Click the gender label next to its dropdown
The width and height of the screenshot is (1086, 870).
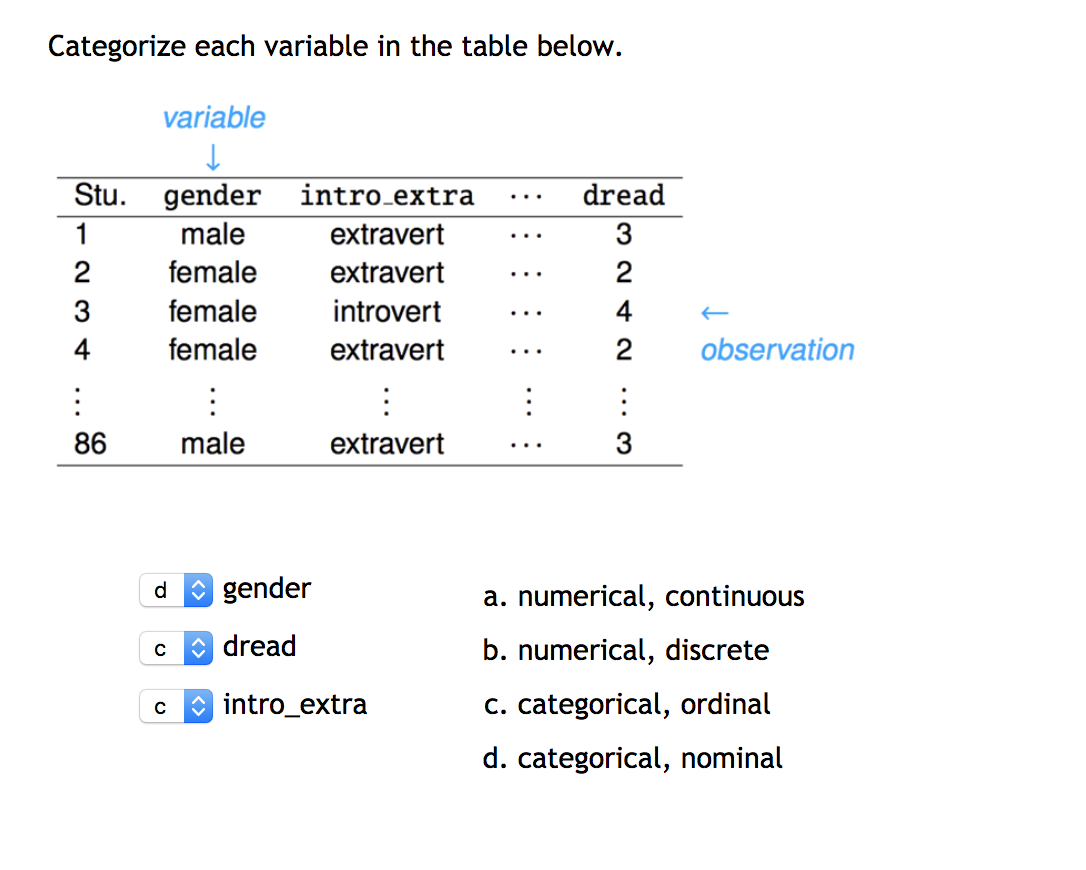coord(266,588)
